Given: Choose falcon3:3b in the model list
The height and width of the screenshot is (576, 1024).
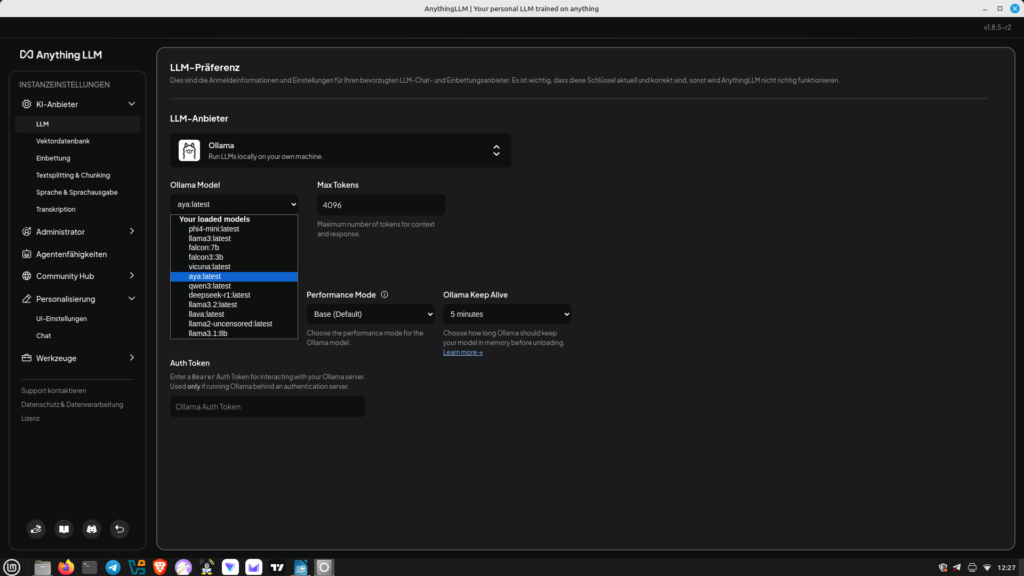Looking at the screenshot, I should click(x=234, y=257).
